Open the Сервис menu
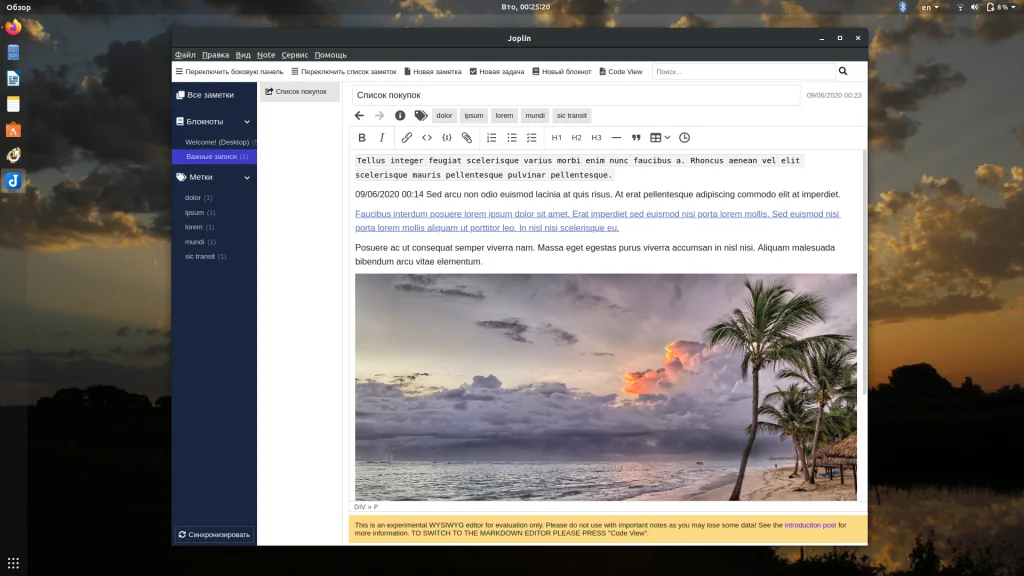 click(294, 55)
